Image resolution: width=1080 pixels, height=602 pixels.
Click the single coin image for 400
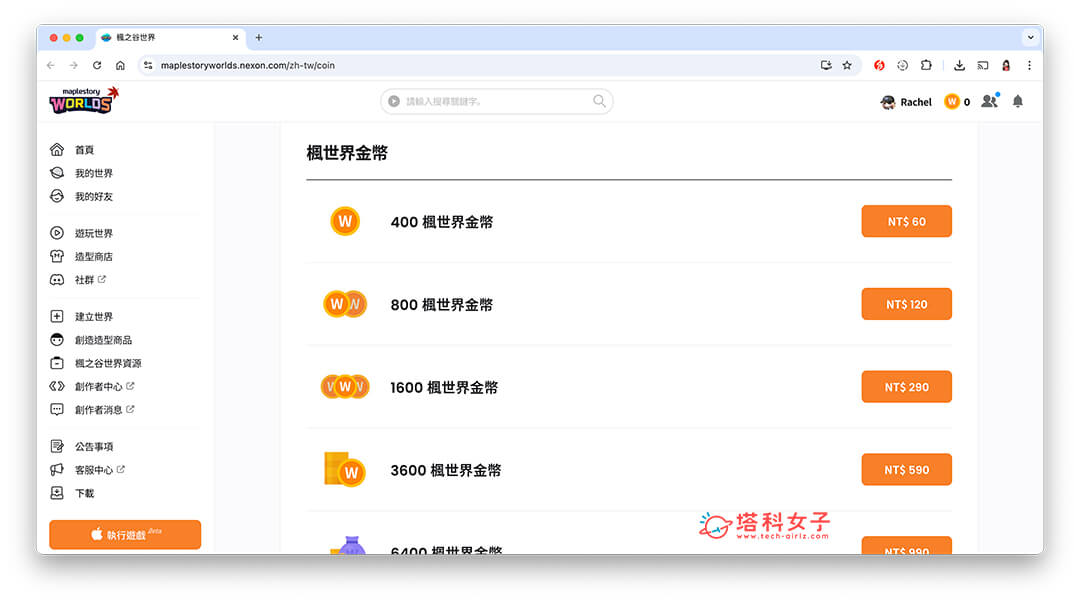click(x=345, y=221)
